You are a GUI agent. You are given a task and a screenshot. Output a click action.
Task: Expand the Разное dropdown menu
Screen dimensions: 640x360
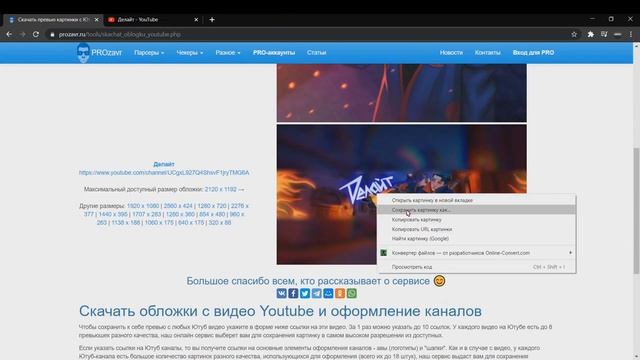[x=228, y=53]
